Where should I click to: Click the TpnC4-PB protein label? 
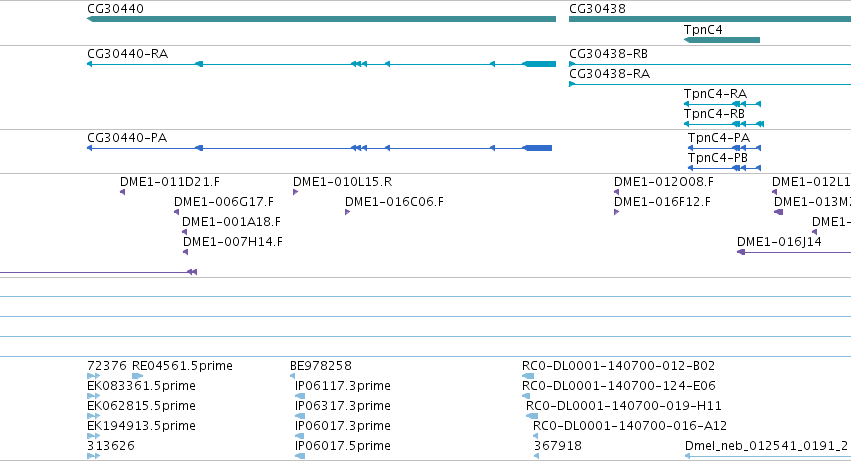click(x=717, y=158)
